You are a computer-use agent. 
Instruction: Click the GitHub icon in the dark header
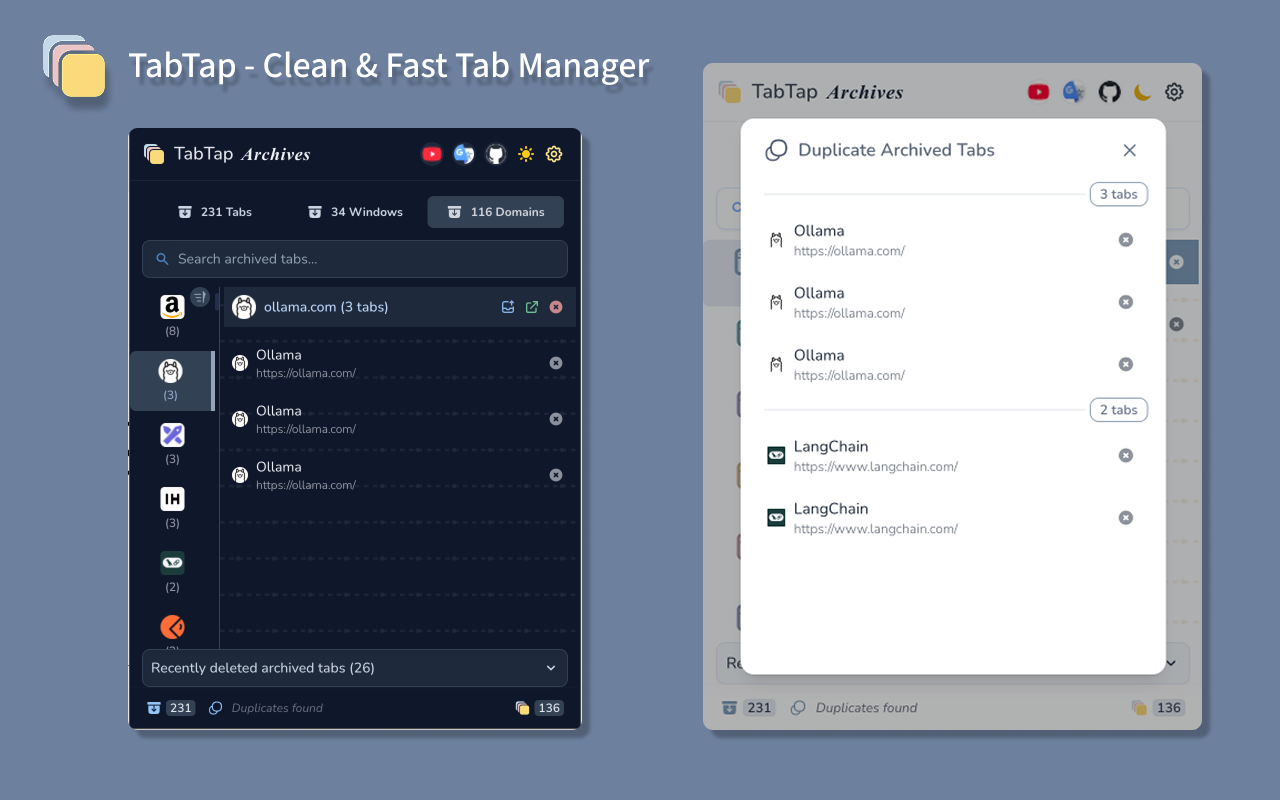494,154
